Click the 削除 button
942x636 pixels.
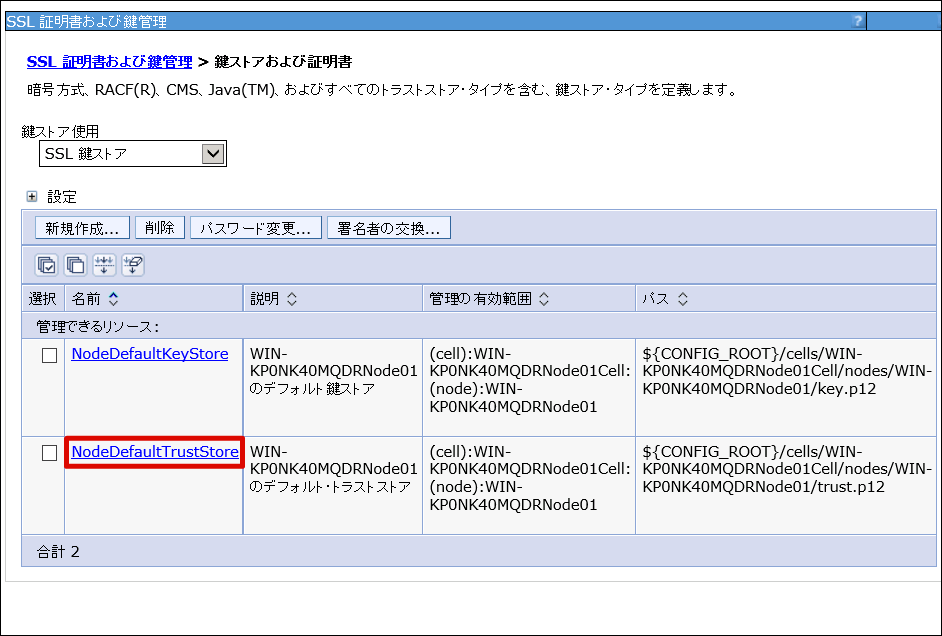coord(159,228)
